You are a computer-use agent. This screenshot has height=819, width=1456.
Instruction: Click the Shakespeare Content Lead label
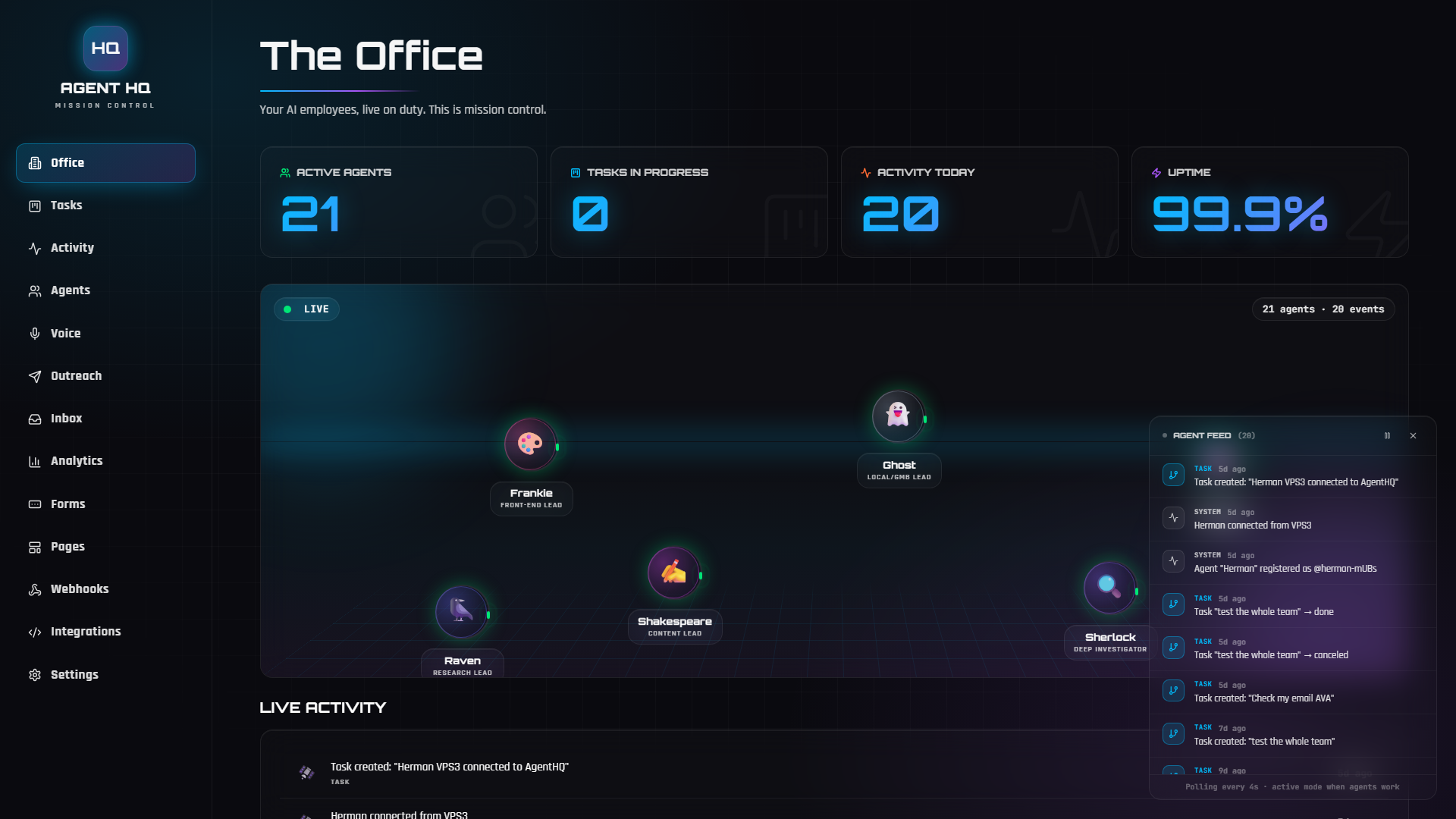(675, 627)
